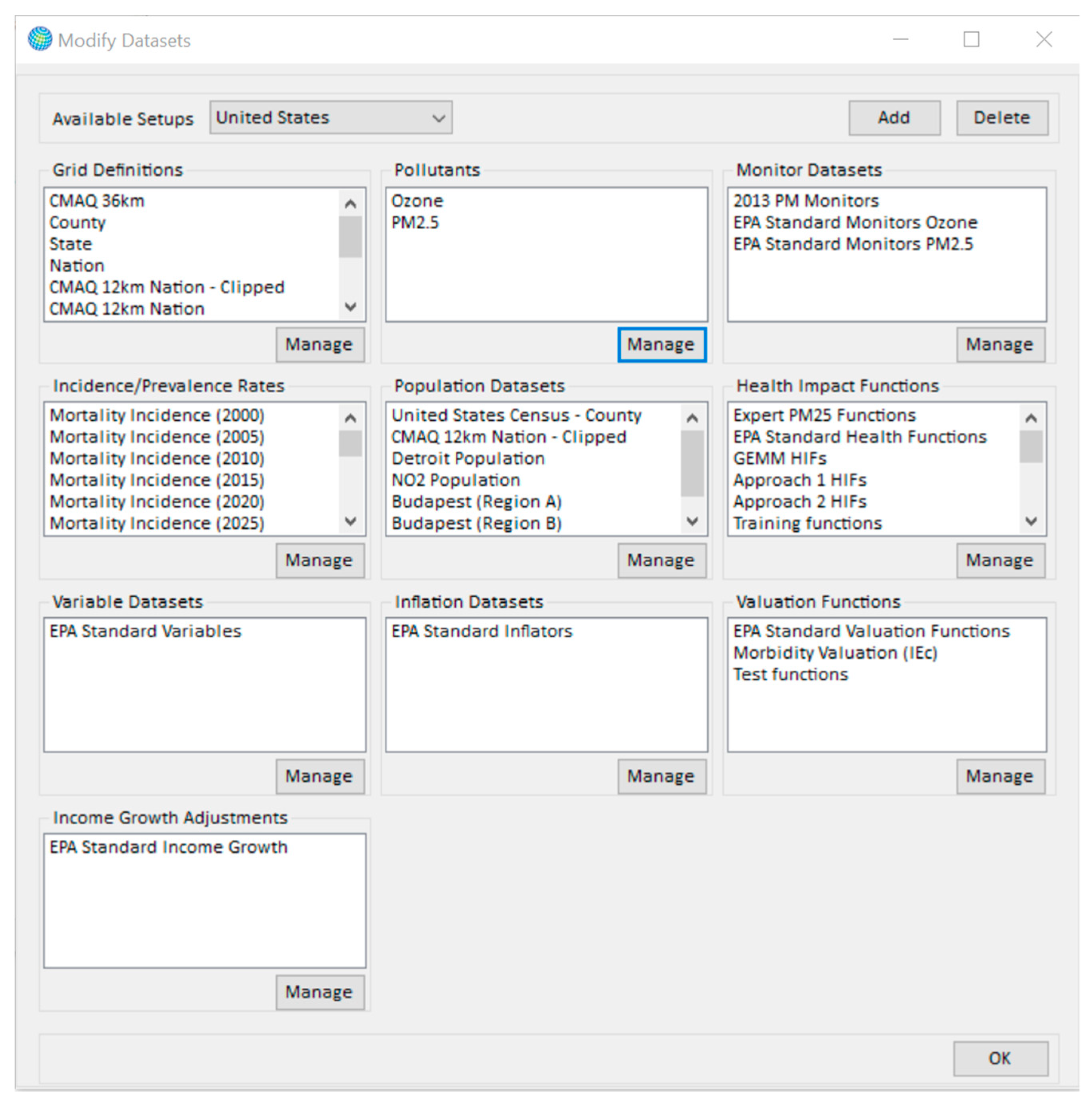Click the Delete setup button
This screenshot has height=1101, width=1092.
click(1001, 118)
